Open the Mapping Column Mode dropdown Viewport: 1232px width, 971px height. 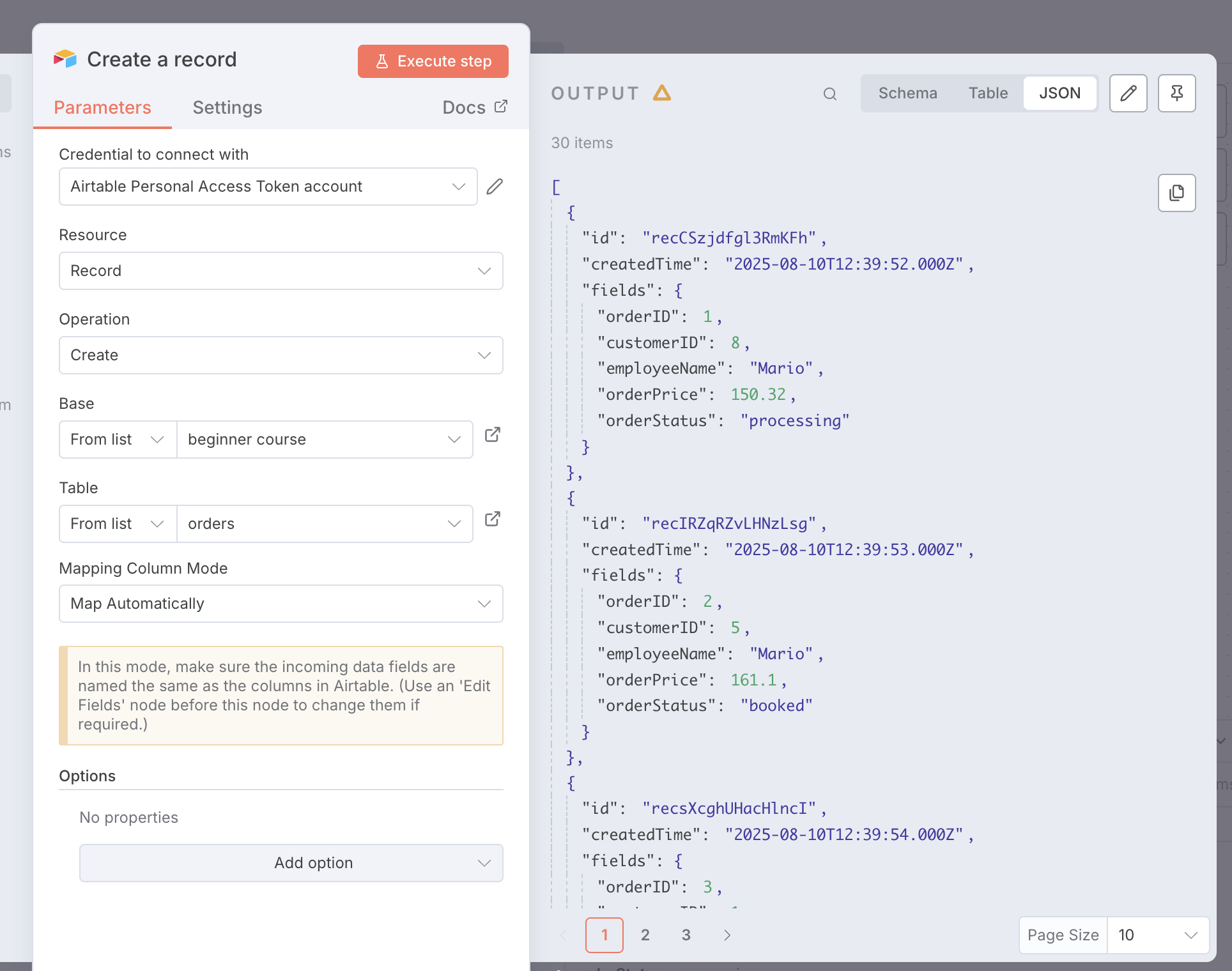[281, 604]
